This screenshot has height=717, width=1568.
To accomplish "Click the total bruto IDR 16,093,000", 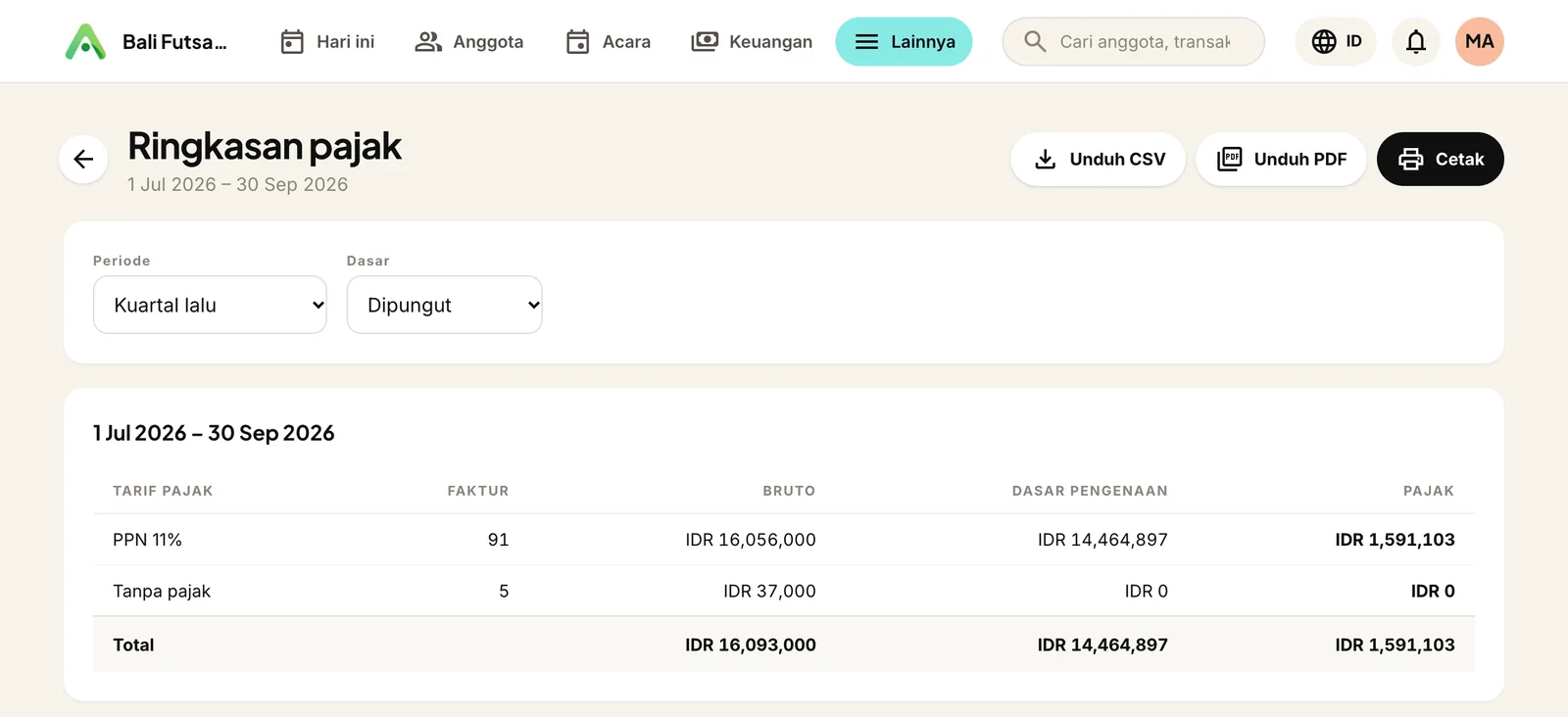I will point(751,645).
